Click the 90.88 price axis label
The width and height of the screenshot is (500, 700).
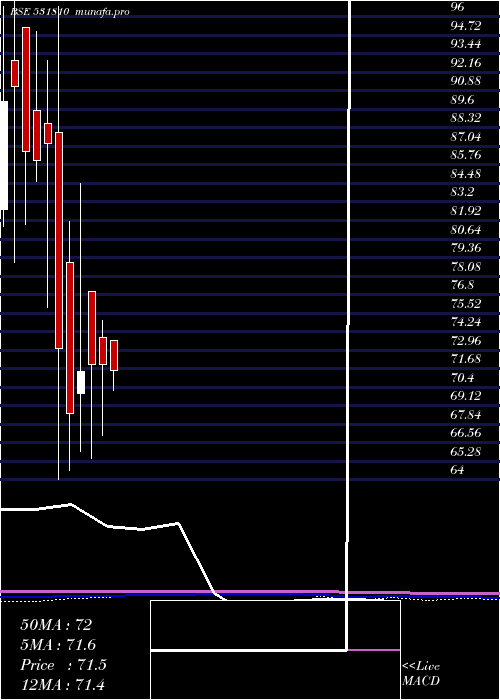(466, 81)
